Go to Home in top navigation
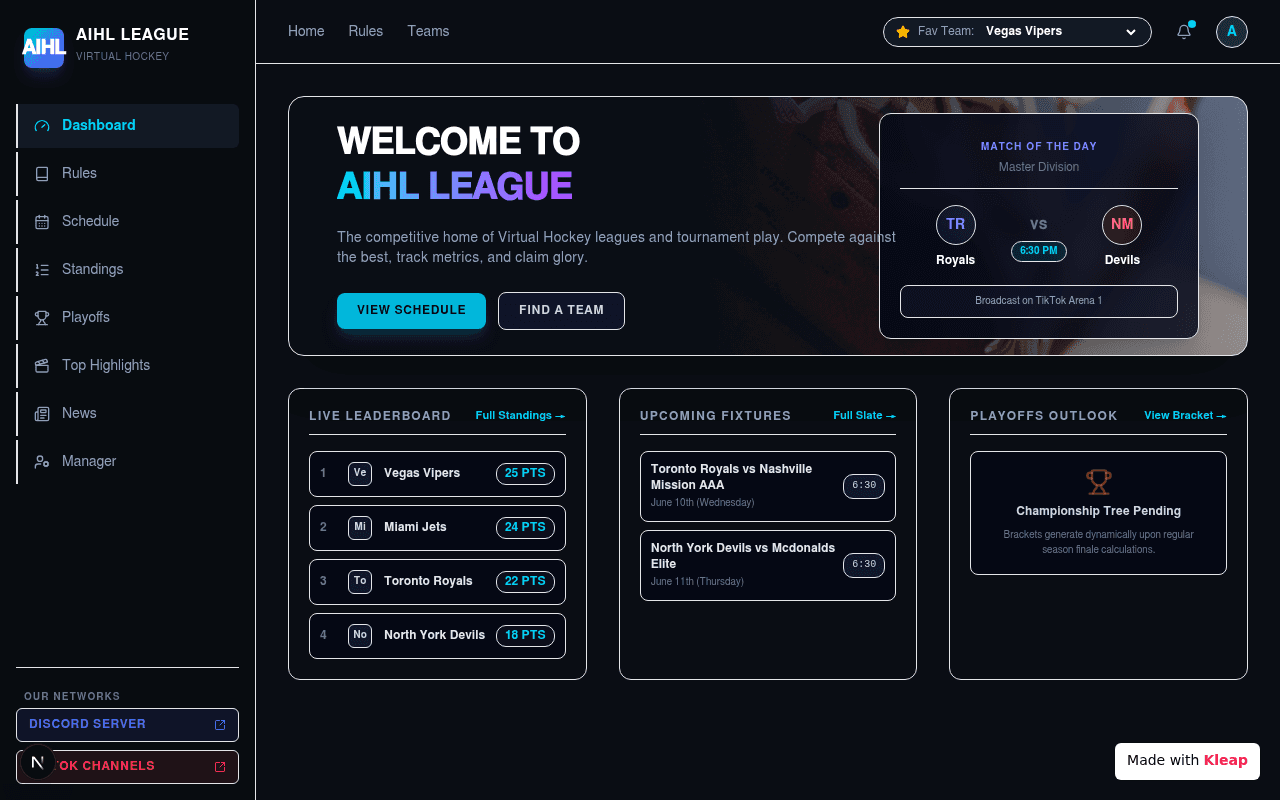Image resolution: width=1280 pixels, height=800 pixels. pyautogui.click(x=306, y=31)
